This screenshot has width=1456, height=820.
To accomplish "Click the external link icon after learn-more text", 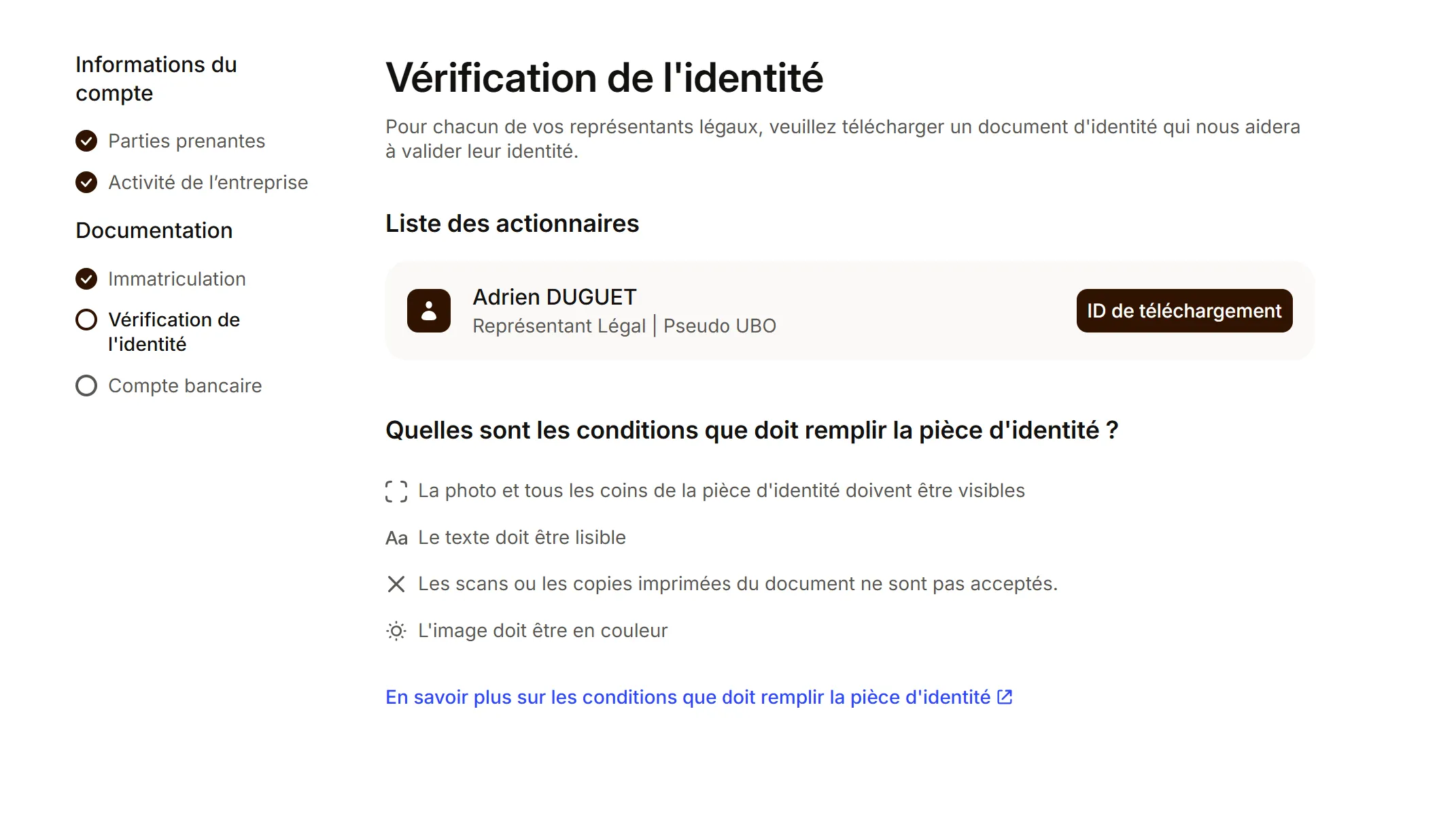I will pyautogui.click(x=1005, y=697).
